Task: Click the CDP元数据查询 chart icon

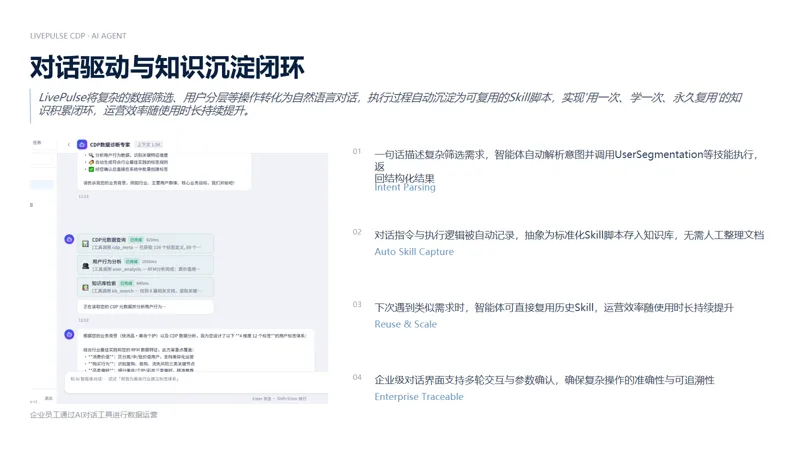Action: 86,244
